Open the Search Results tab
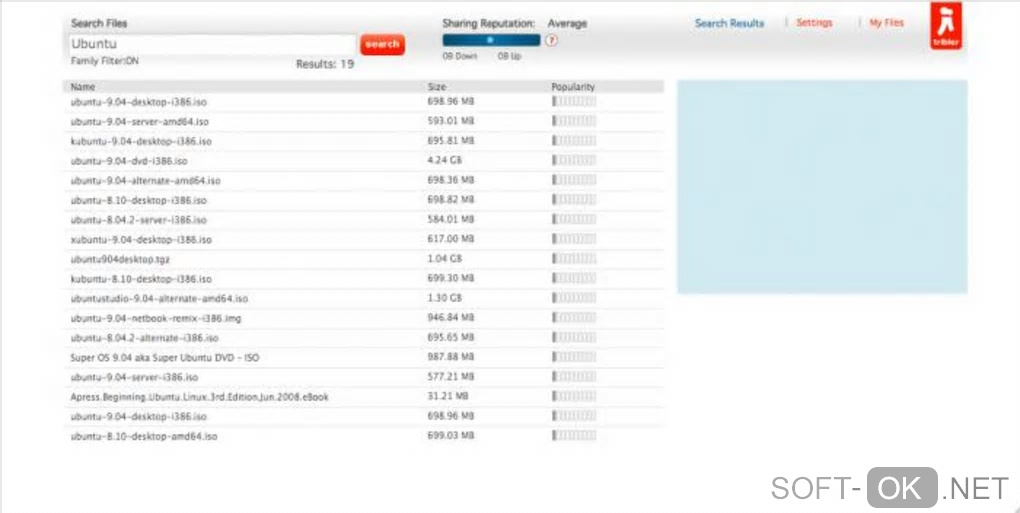The height and width of the screenshot is (513, 1020). pyautogui.click(x=729, y=23)
